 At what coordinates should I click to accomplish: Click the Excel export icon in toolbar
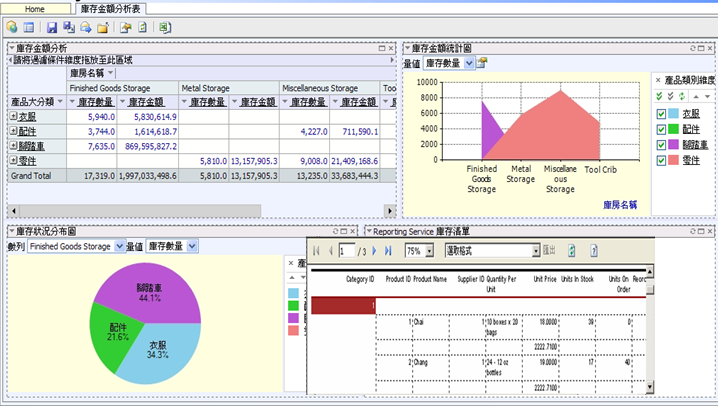pos(164,26)
